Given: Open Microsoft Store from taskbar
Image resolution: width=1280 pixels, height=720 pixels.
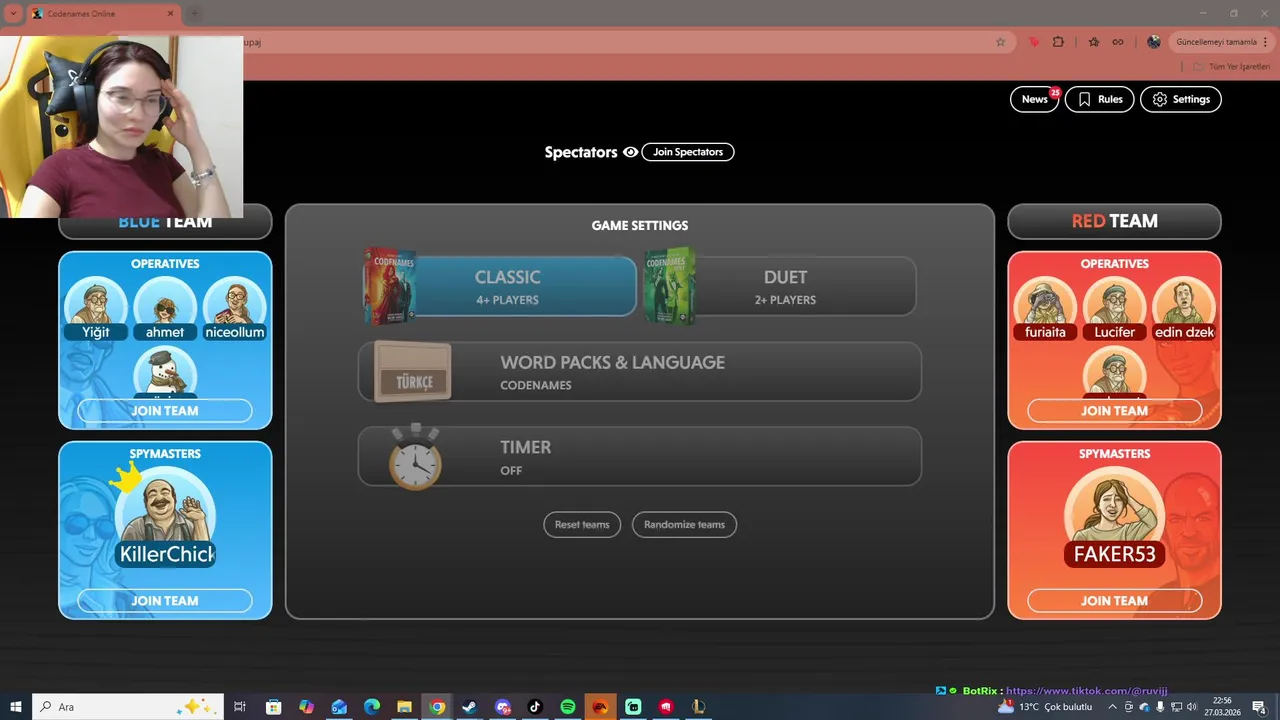Looking at the screenshot, I should click(x=273, y=707).
